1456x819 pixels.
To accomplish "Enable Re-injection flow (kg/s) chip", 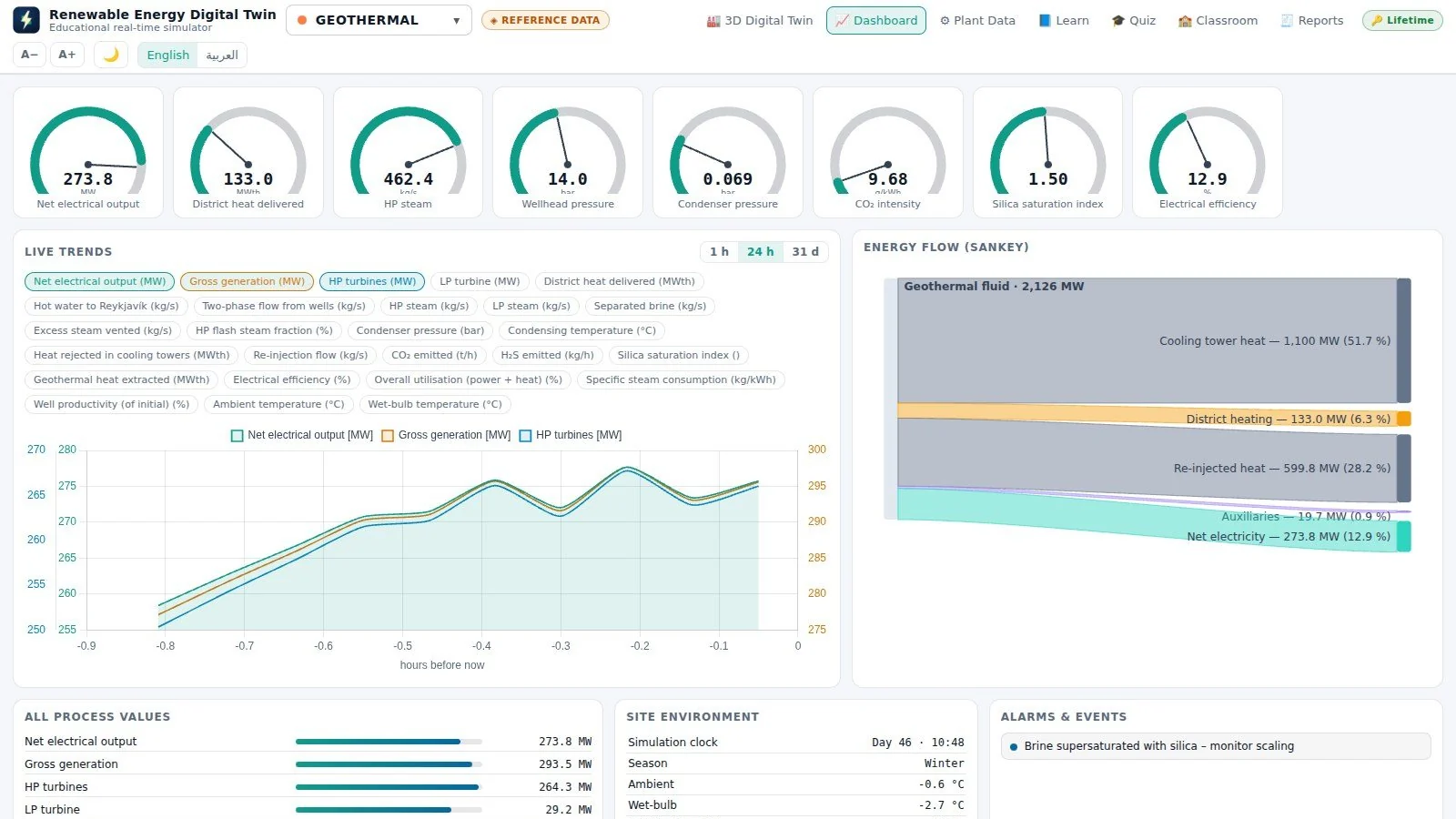I will 310,355.
